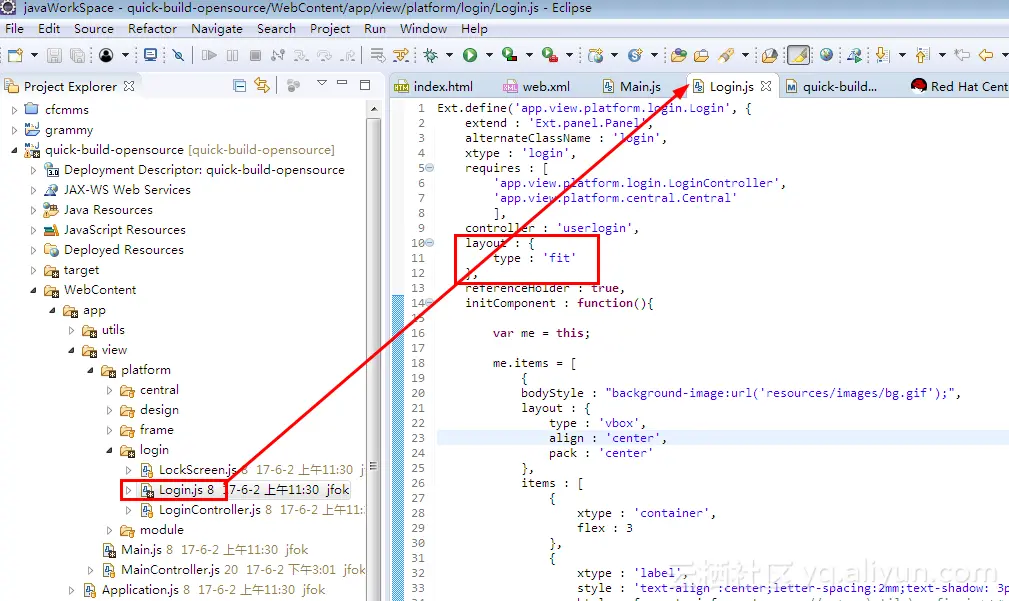
Task: Toggle Link with Editor in Project Explorer
Action: coord(262,85)
